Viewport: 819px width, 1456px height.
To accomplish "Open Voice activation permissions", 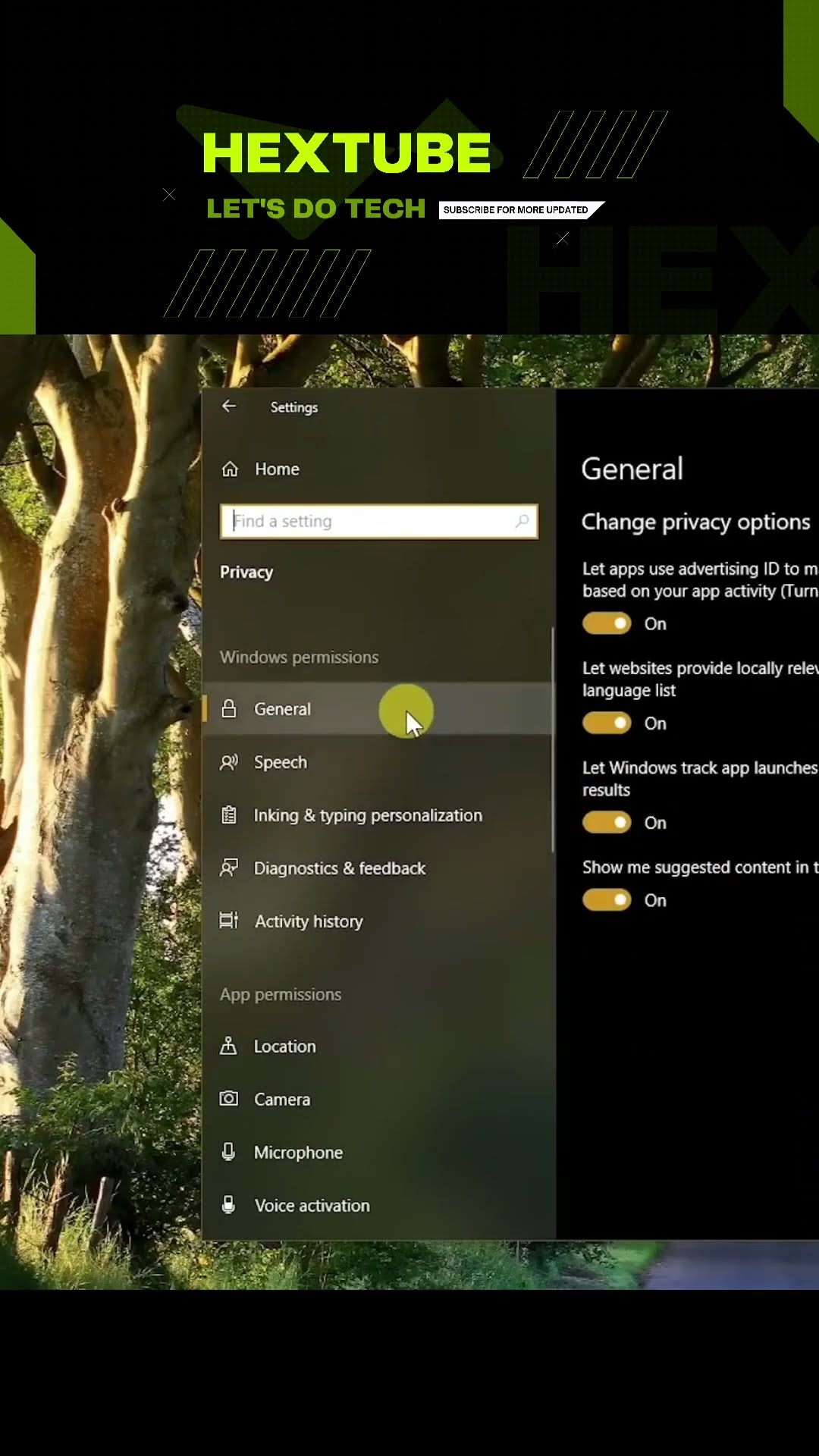I will pos(378,1205).
